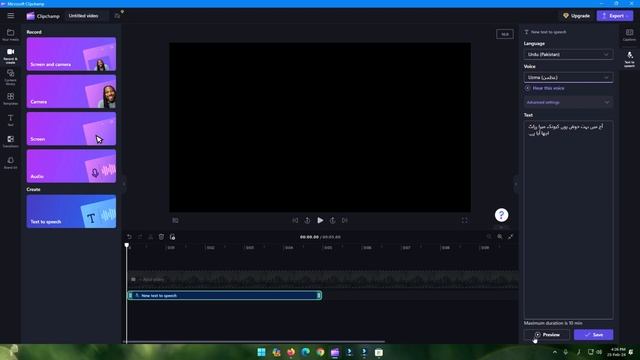Select Record & create sidebar tab
This screenshot has height=360, width=640.
coord(11,56)
